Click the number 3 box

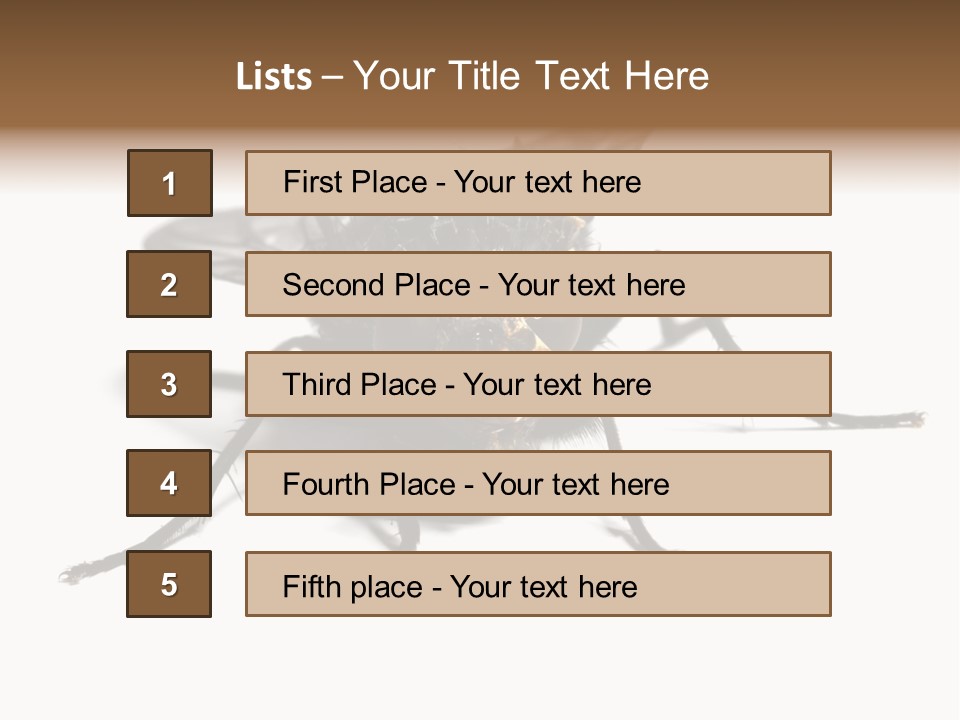click(169, 384)
